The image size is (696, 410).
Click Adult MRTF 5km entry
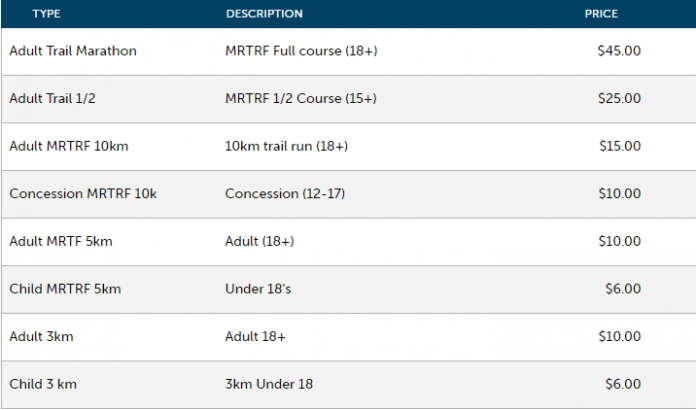pyautogui.click(x=61, y=241)
